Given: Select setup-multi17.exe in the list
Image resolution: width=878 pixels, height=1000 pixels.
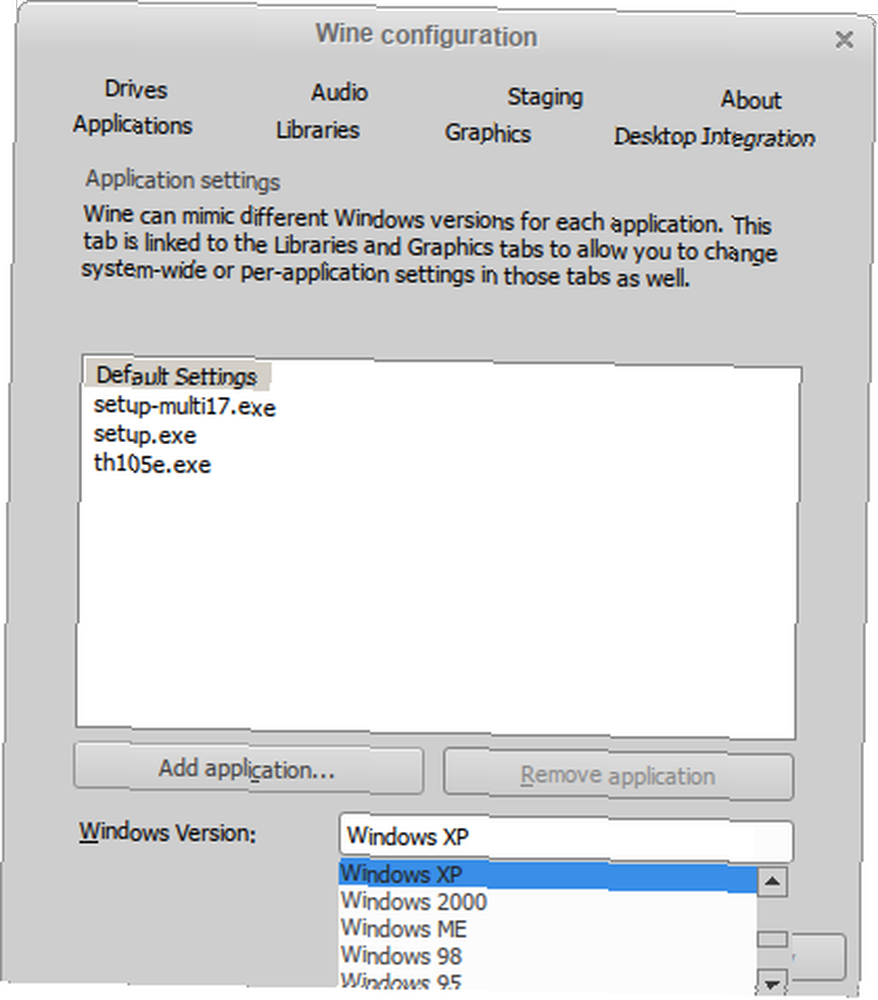Looking at the screenshot, I should 185,406.
